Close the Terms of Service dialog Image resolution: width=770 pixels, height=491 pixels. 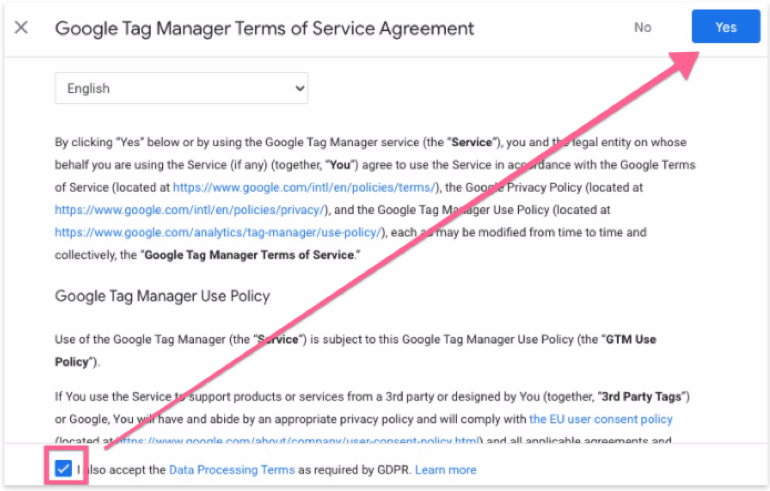pyautogui.click(x=22, y=27)
